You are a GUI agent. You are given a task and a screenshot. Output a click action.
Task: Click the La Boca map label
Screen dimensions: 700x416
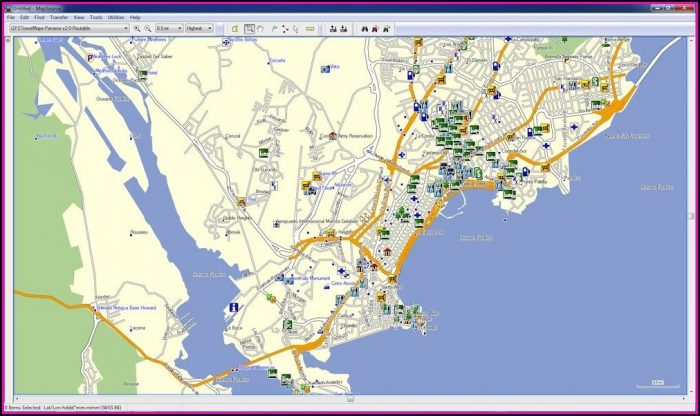point(234,328)
